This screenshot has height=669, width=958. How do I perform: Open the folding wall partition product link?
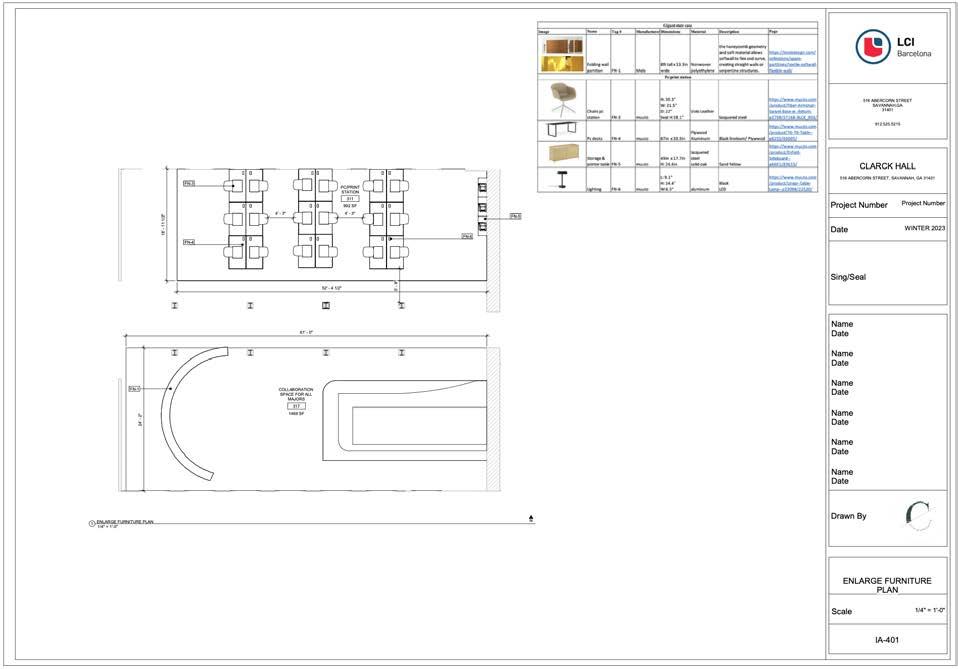tap(792, 62)
